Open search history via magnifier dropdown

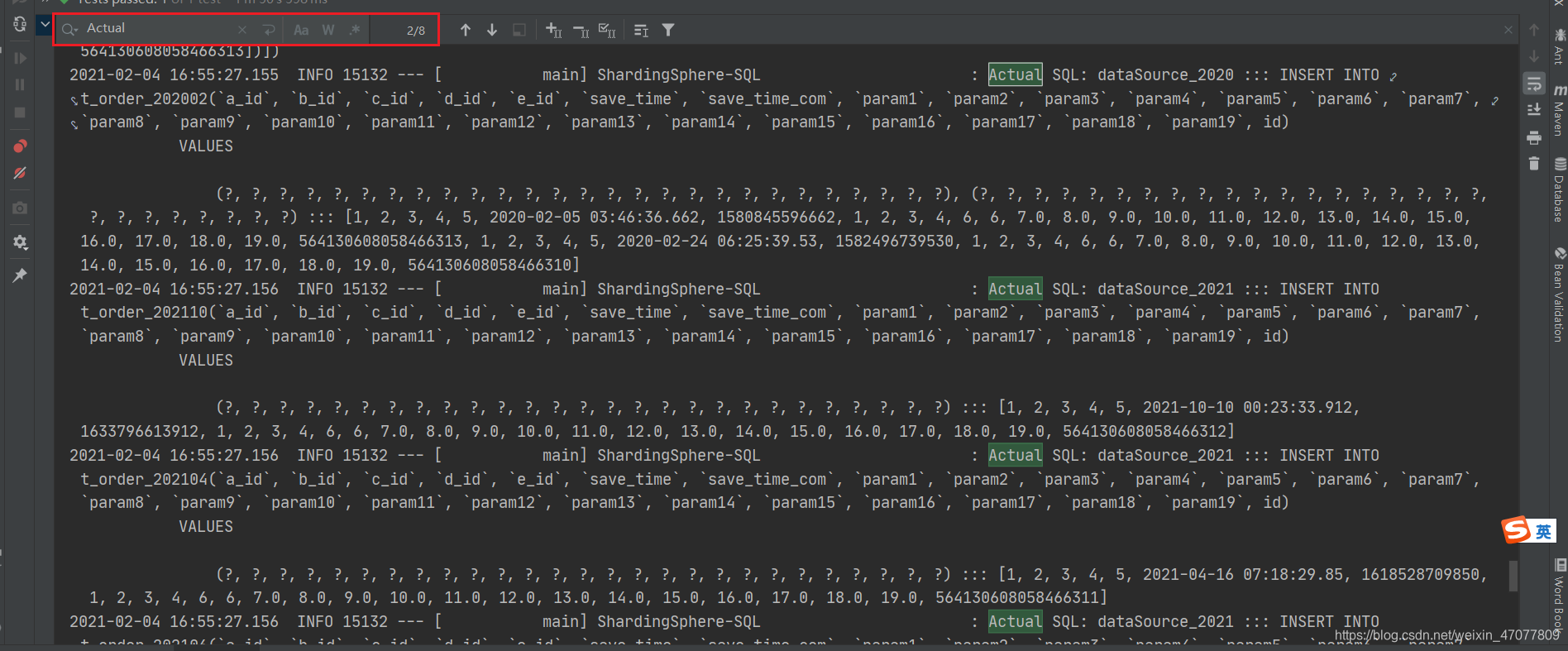click(x=70, y=30)
